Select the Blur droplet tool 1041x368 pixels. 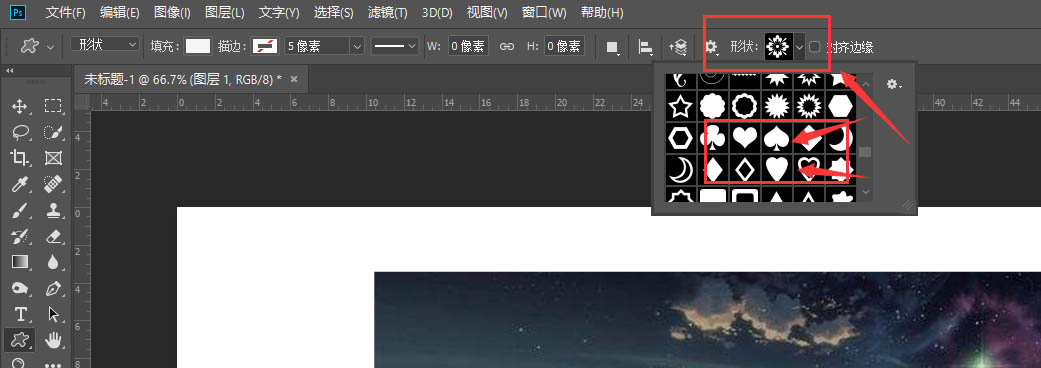pos(53,262)
